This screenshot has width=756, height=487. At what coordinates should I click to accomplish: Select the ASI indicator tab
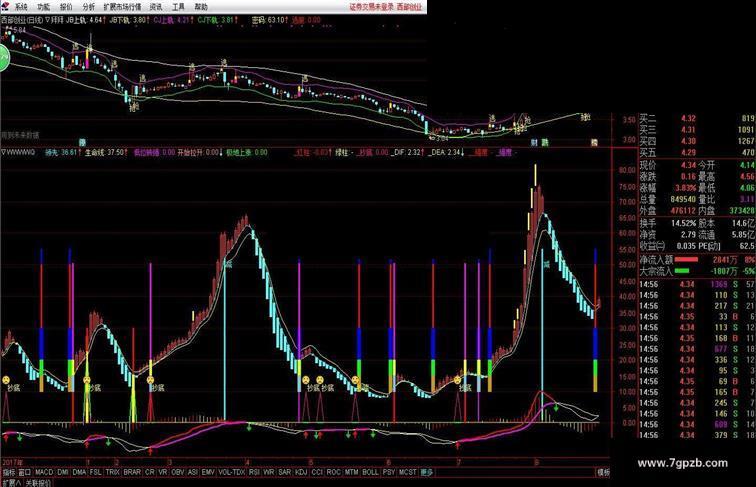point(193,472)
